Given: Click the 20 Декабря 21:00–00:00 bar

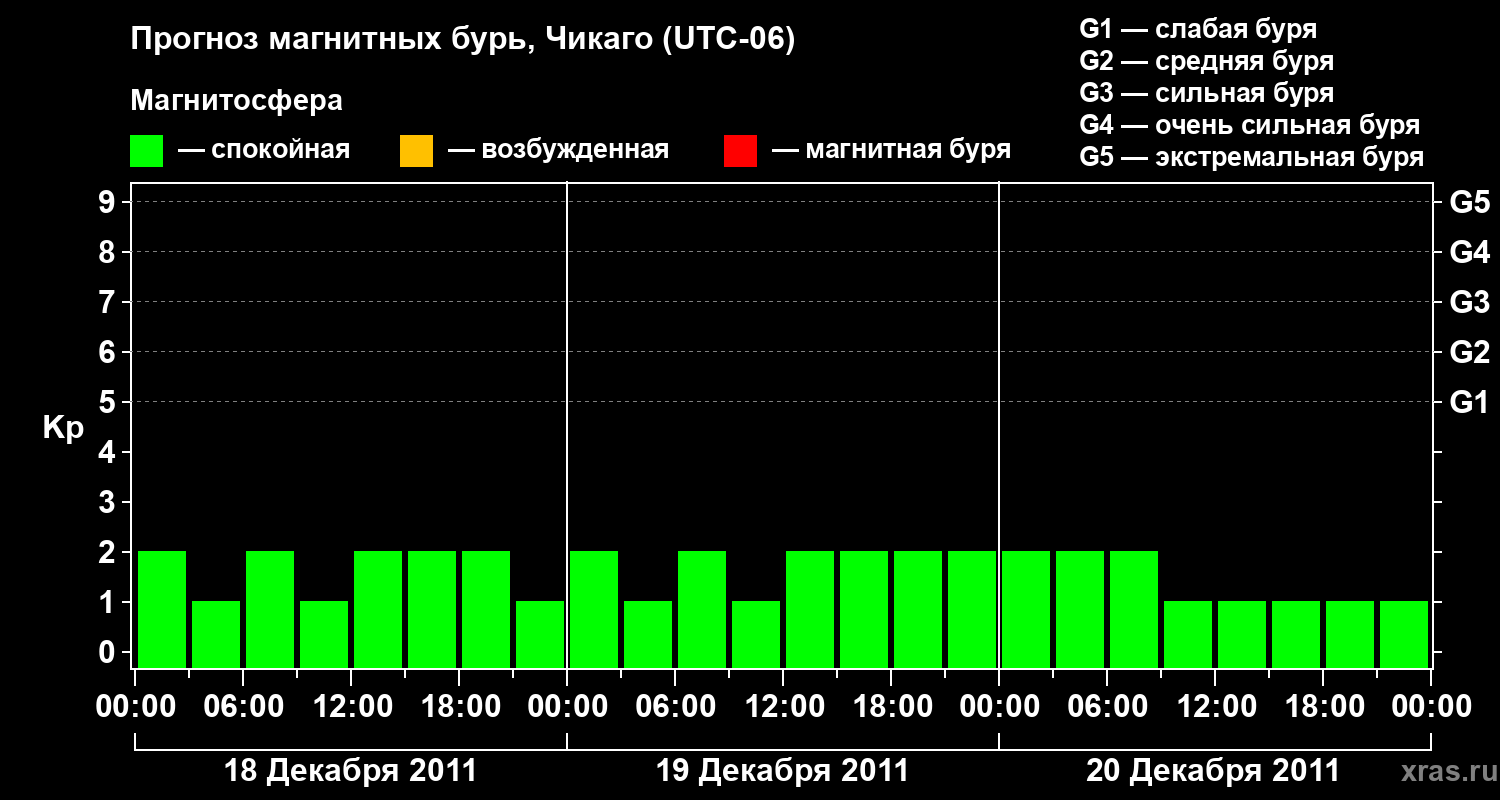Looking at the screenshot, I should point(1404,634).
